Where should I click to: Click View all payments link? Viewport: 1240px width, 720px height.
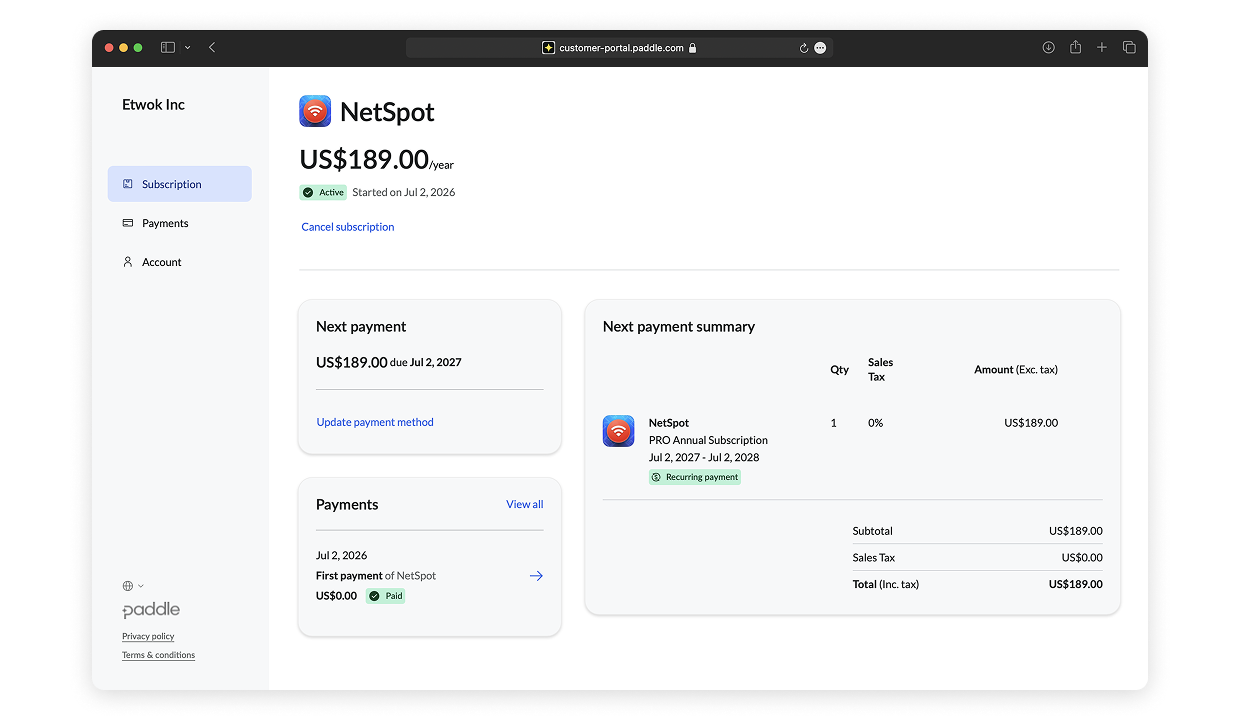525,504
